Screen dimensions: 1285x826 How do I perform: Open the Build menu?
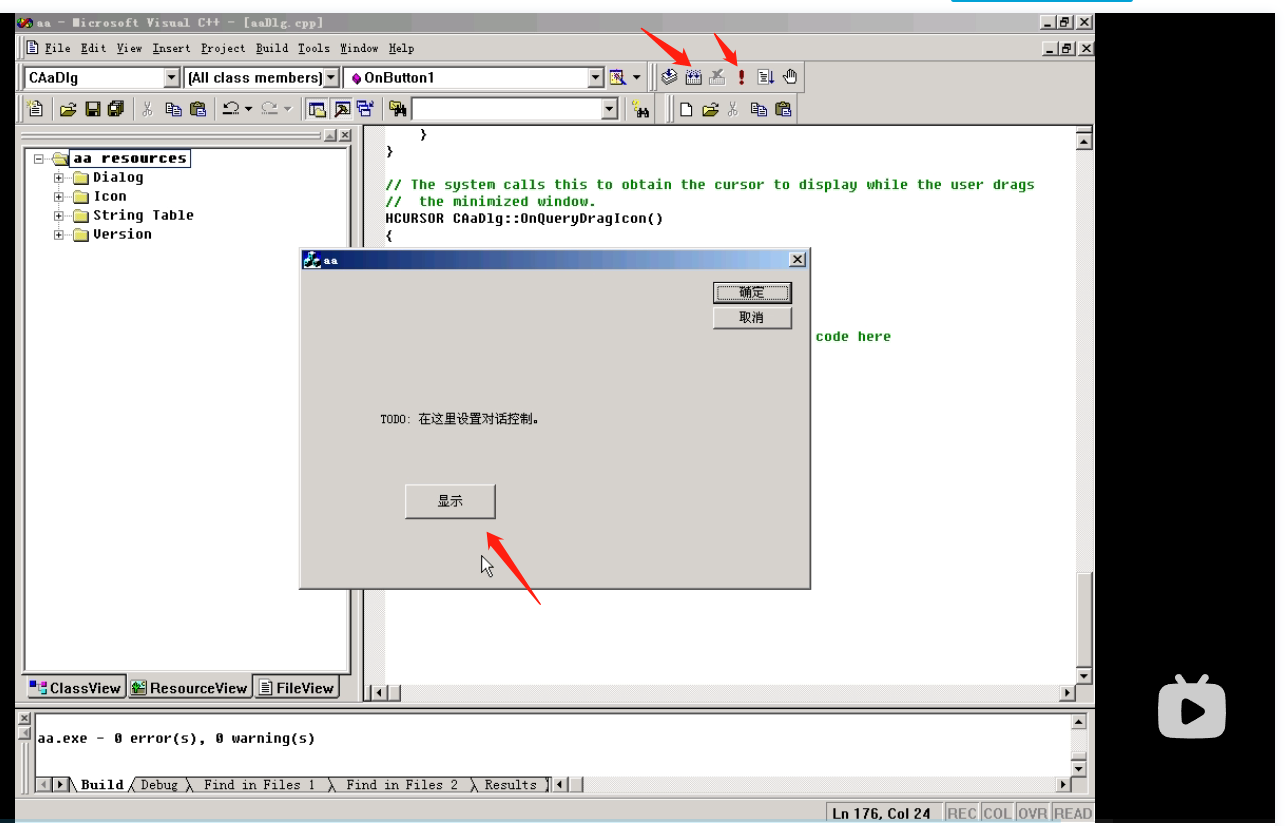coord(272,48)
